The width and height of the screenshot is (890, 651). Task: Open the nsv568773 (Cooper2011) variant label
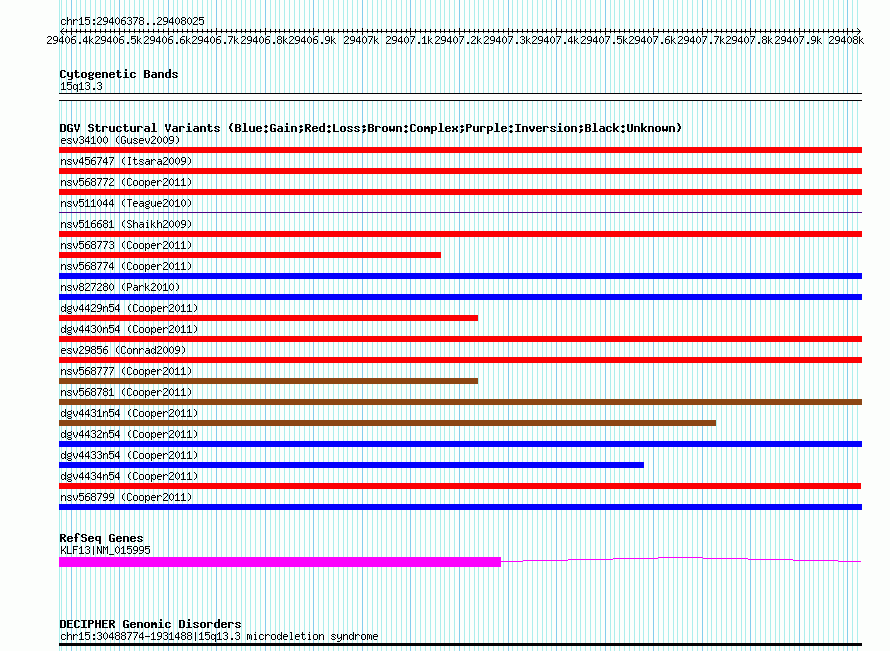126,245
